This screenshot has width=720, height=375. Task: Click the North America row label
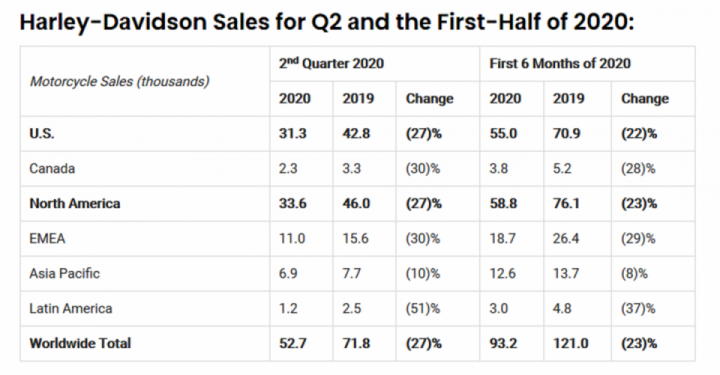coord(74,203)
